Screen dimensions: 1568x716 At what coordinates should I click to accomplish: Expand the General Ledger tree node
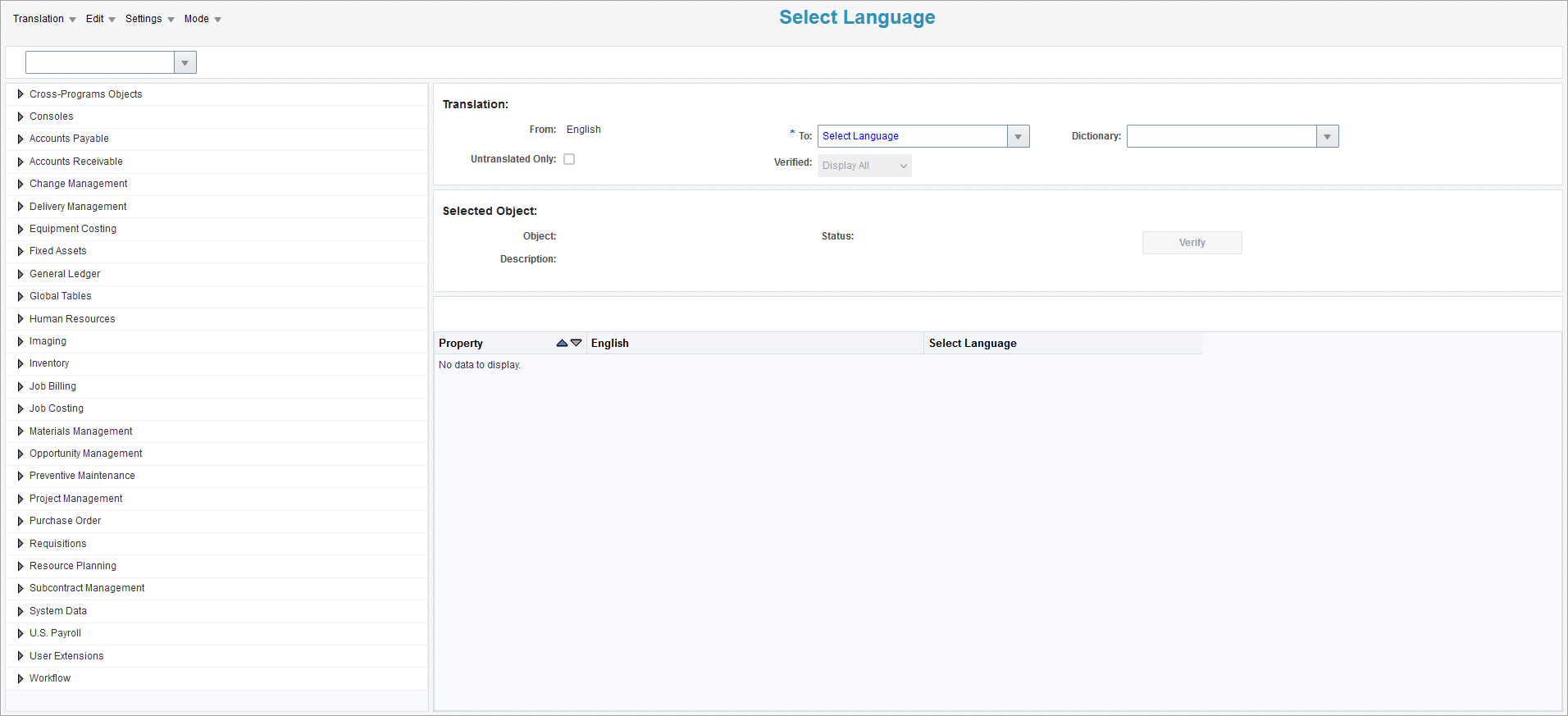coord(21,274)
